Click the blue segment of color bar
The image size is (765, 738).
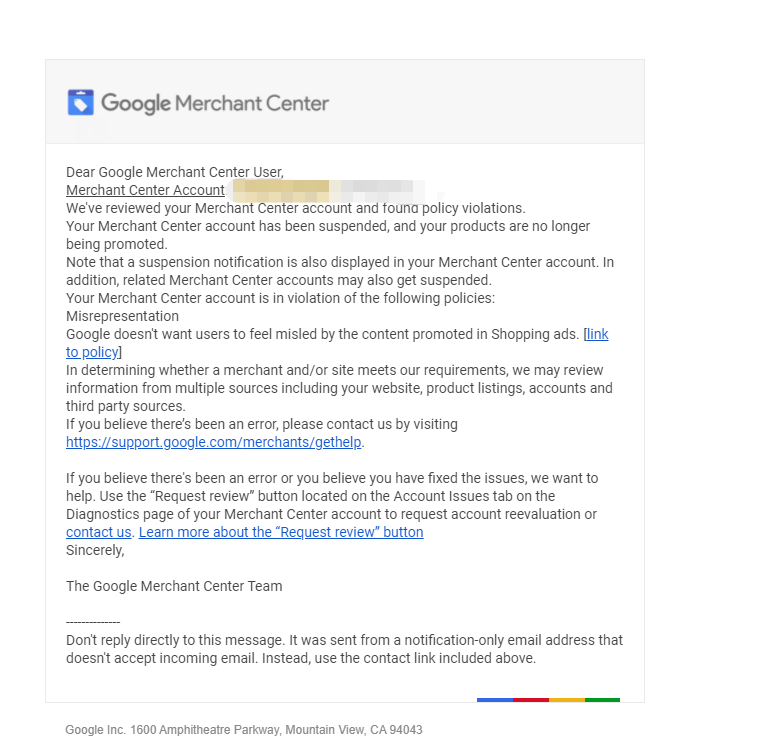[x=495, y=700]
